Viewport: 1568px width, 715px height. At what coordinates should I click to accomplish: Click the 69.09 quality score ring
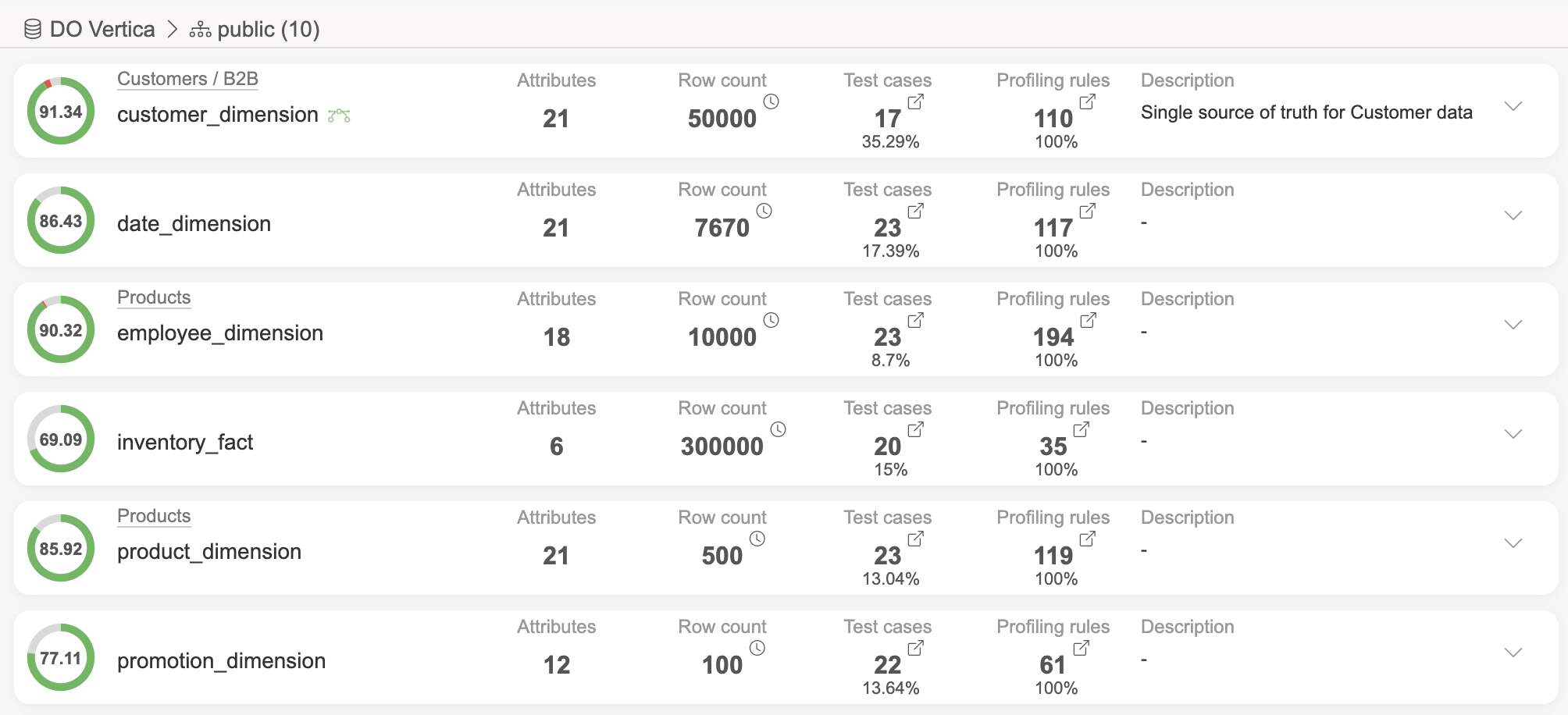point(61,439)
